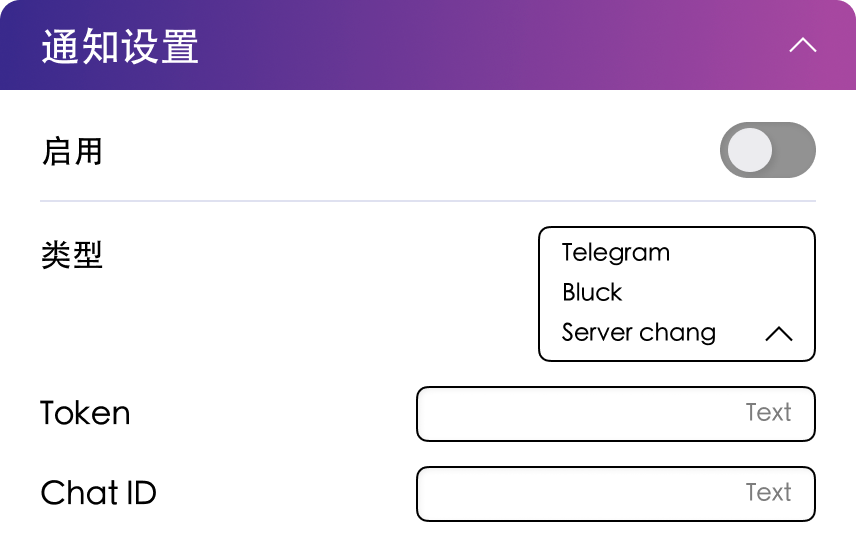
Task: Pick the Server chang option
Action: (639, 332)
